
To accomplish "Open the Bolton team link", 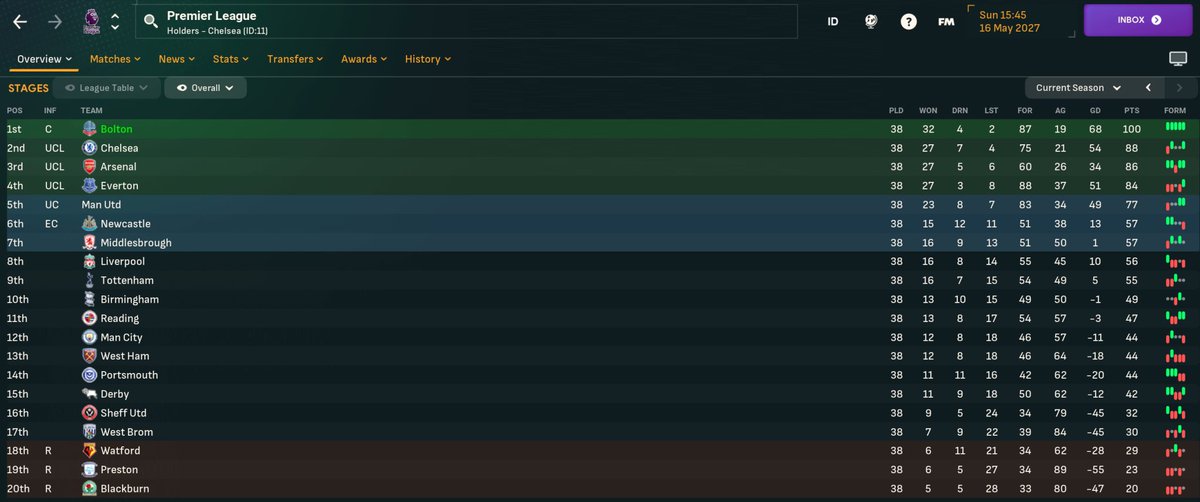I will coord(116,129).
